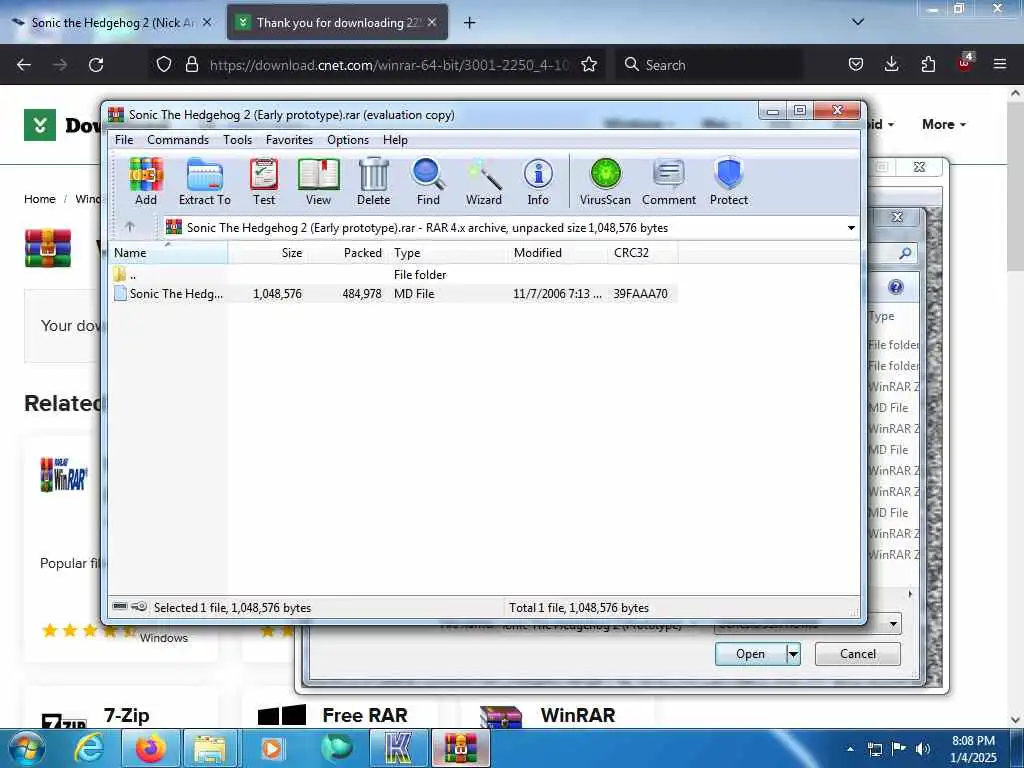The height and width of the screenshot is (768, 1024).
Task: Open the WinRAR File menu
Action: click(x=124, y=140)
